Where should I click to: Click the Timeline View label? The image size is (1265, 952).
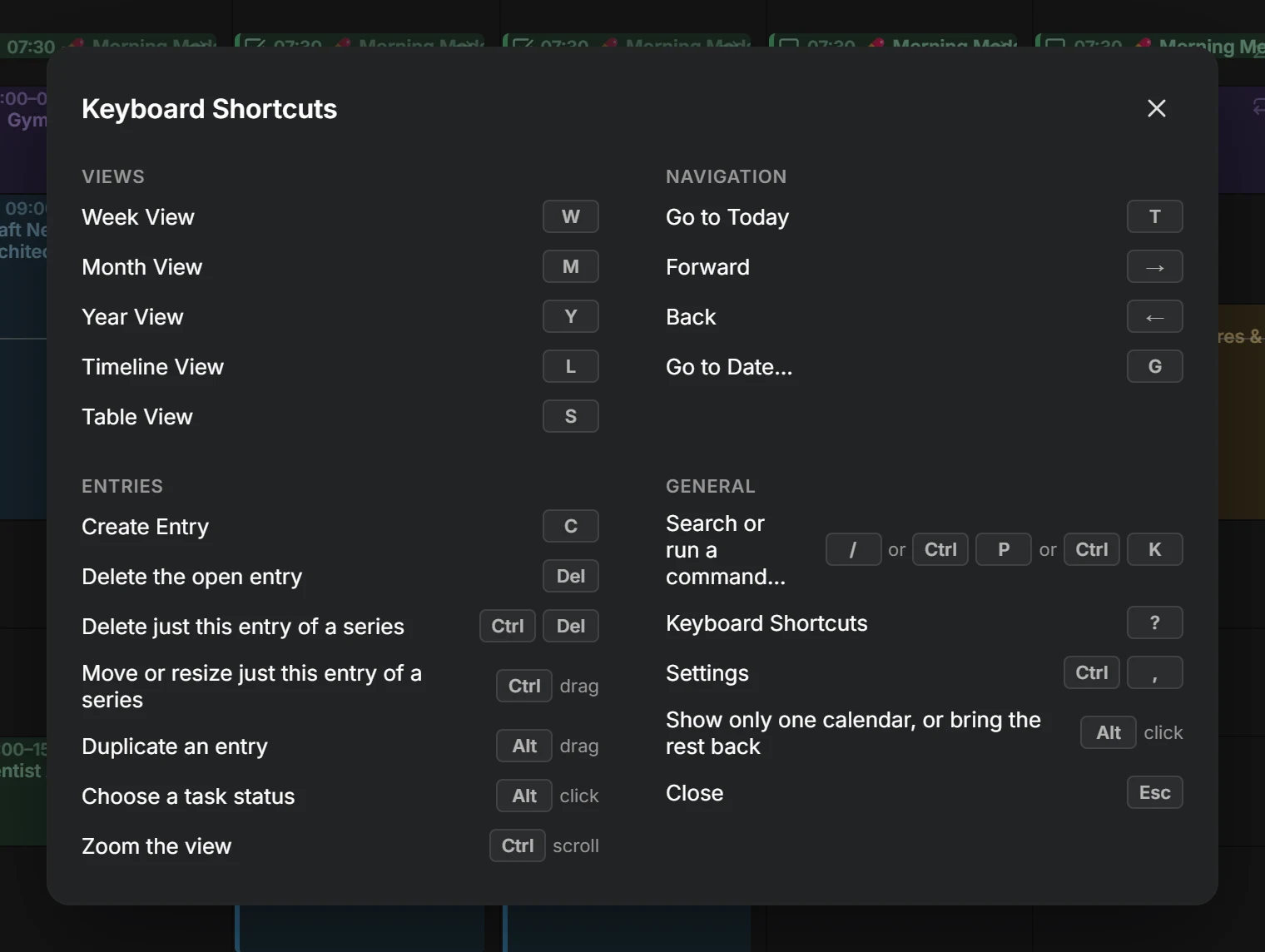coord(153,367)
